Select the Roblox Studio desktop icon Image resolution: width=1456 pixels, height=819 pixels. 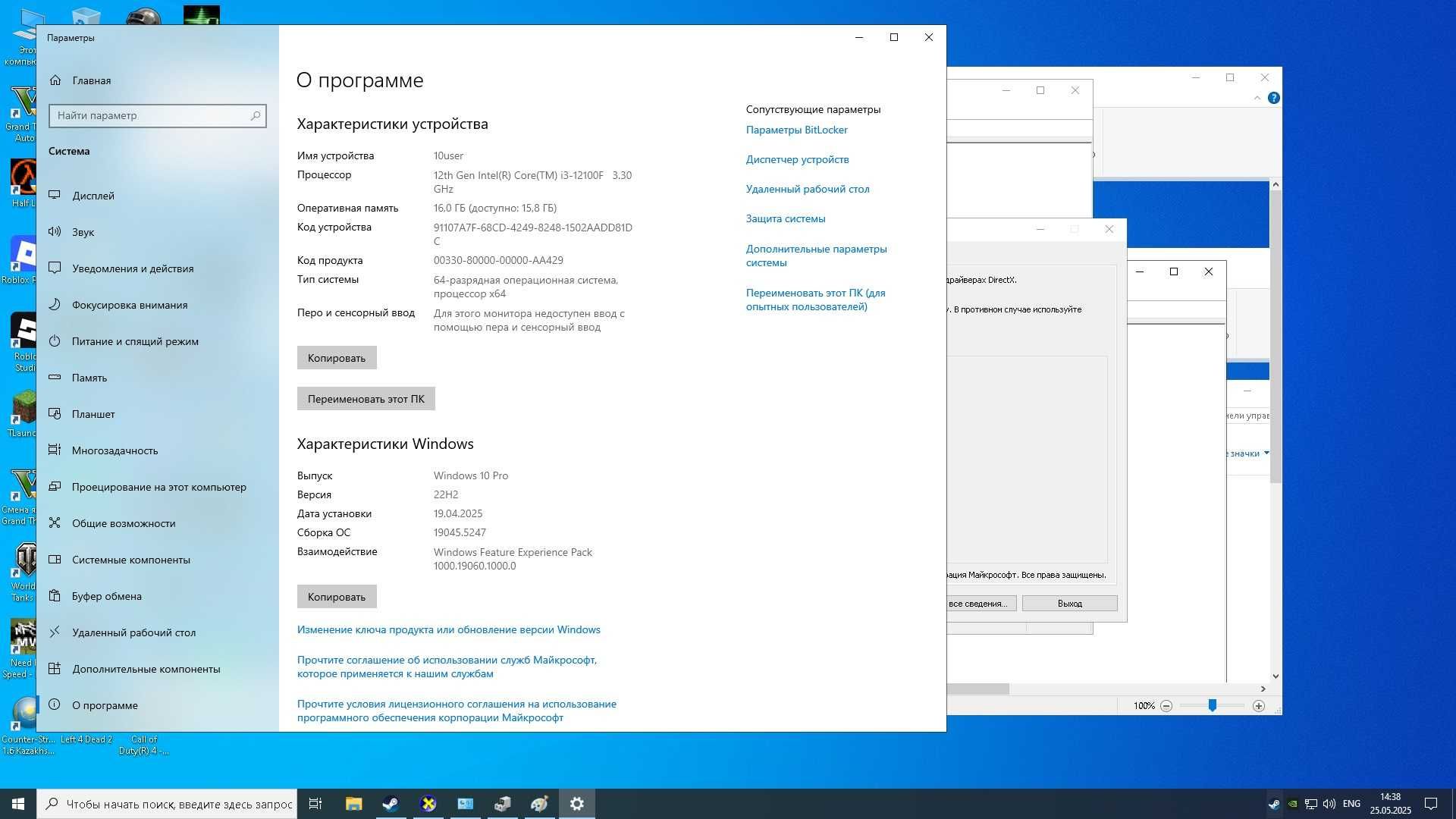(23, 343)
